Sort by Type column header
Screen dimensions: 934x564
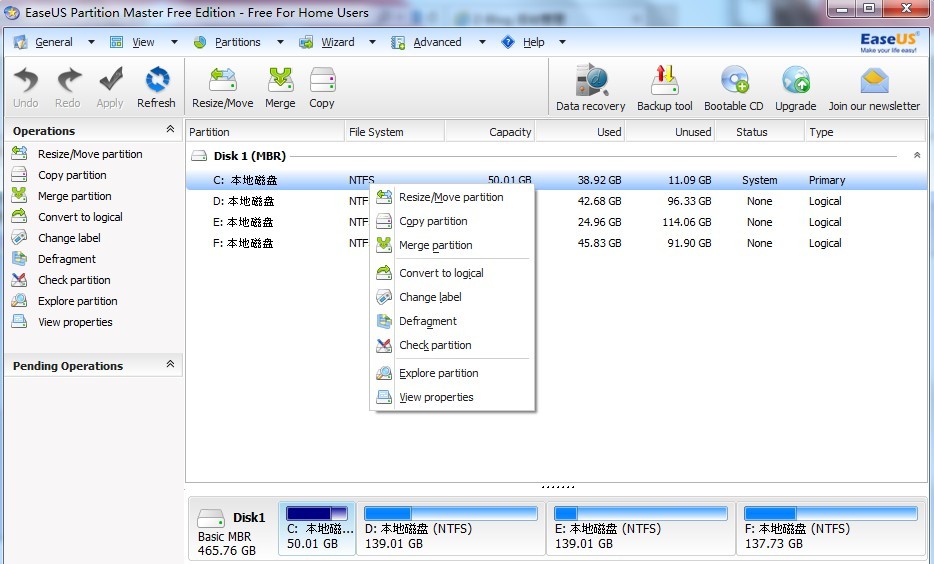click(x=864, y=132)
